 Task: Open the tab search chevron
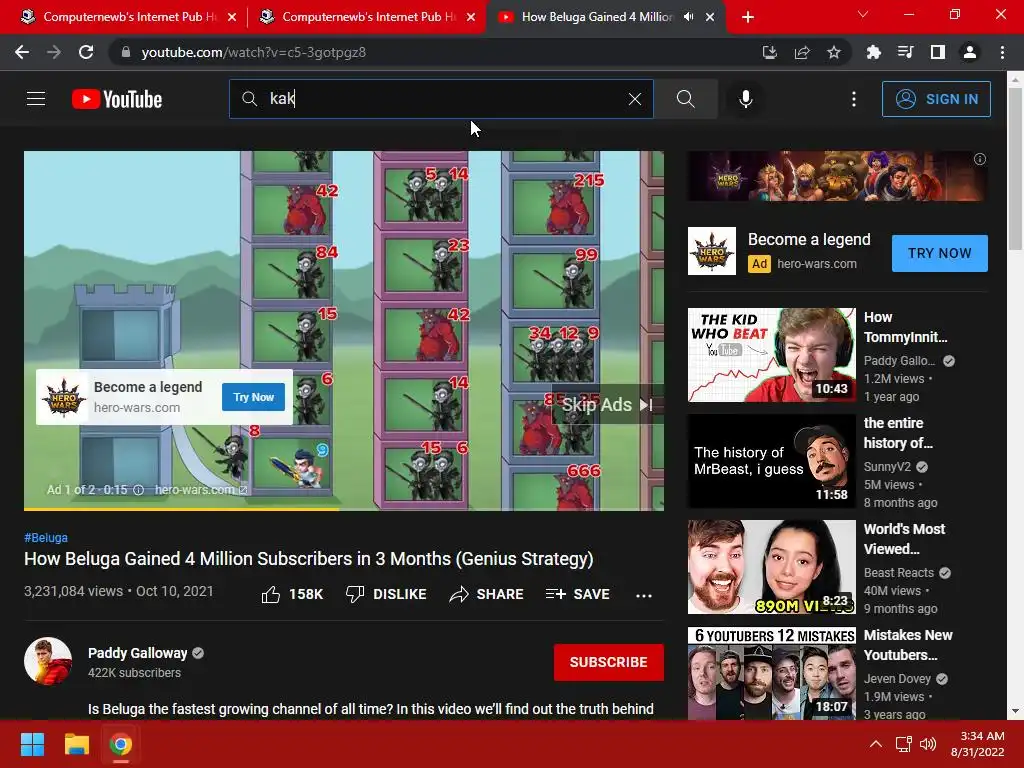[863, 14]
